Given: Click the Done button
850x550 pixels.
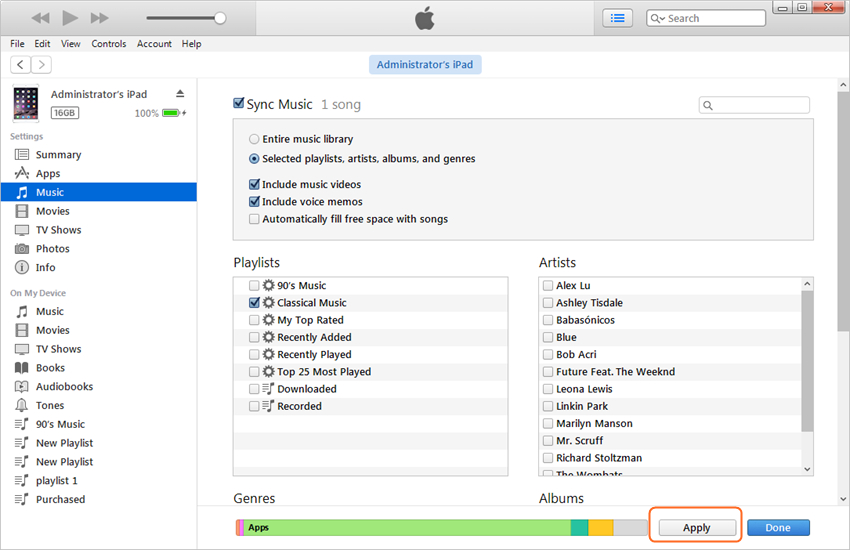Looking at the screenshot, I should pyautogui.click(x=777, y=528).
